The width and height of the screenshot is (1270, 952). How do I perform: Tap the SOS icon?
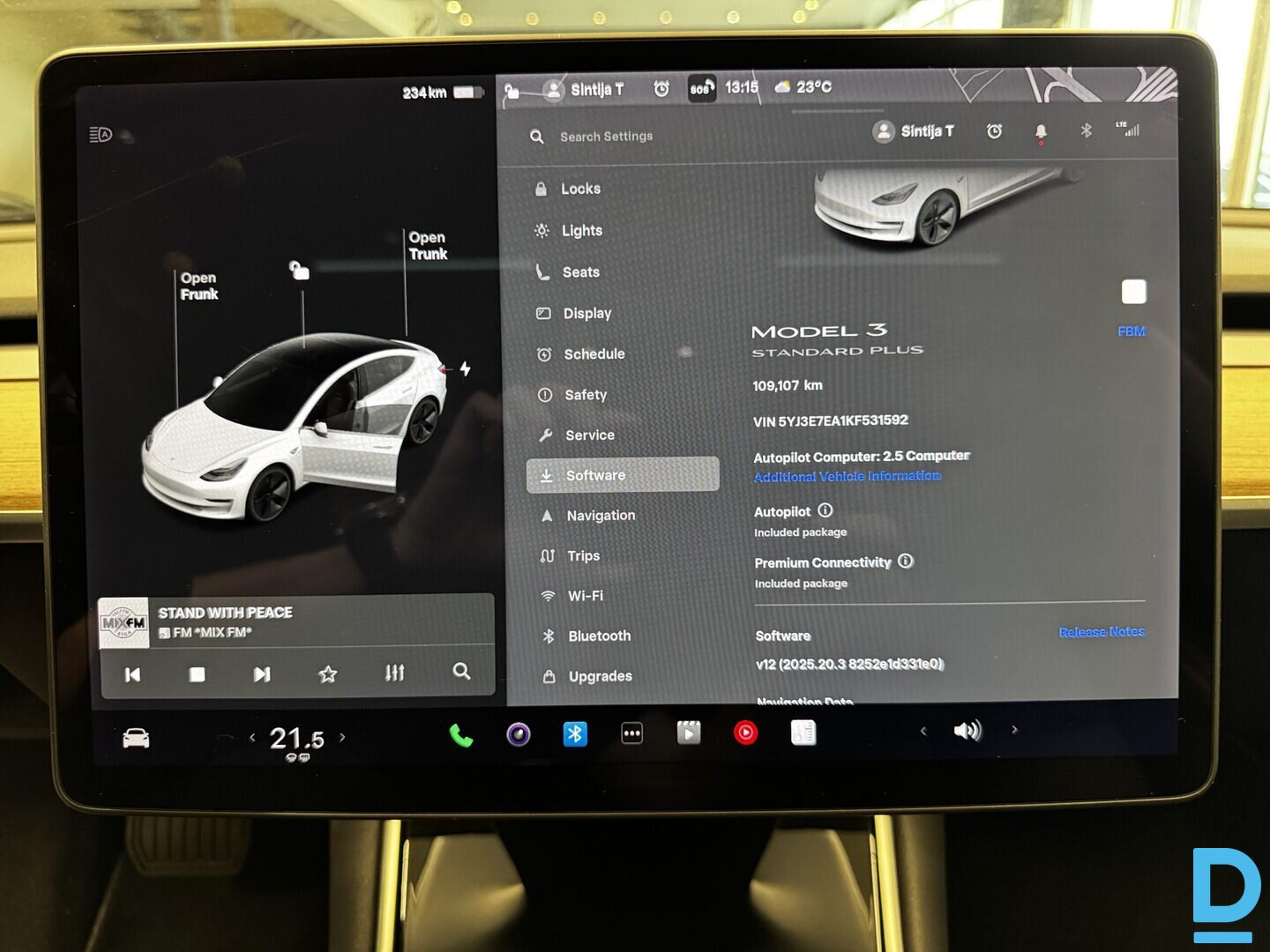click(x=701, y=88)
